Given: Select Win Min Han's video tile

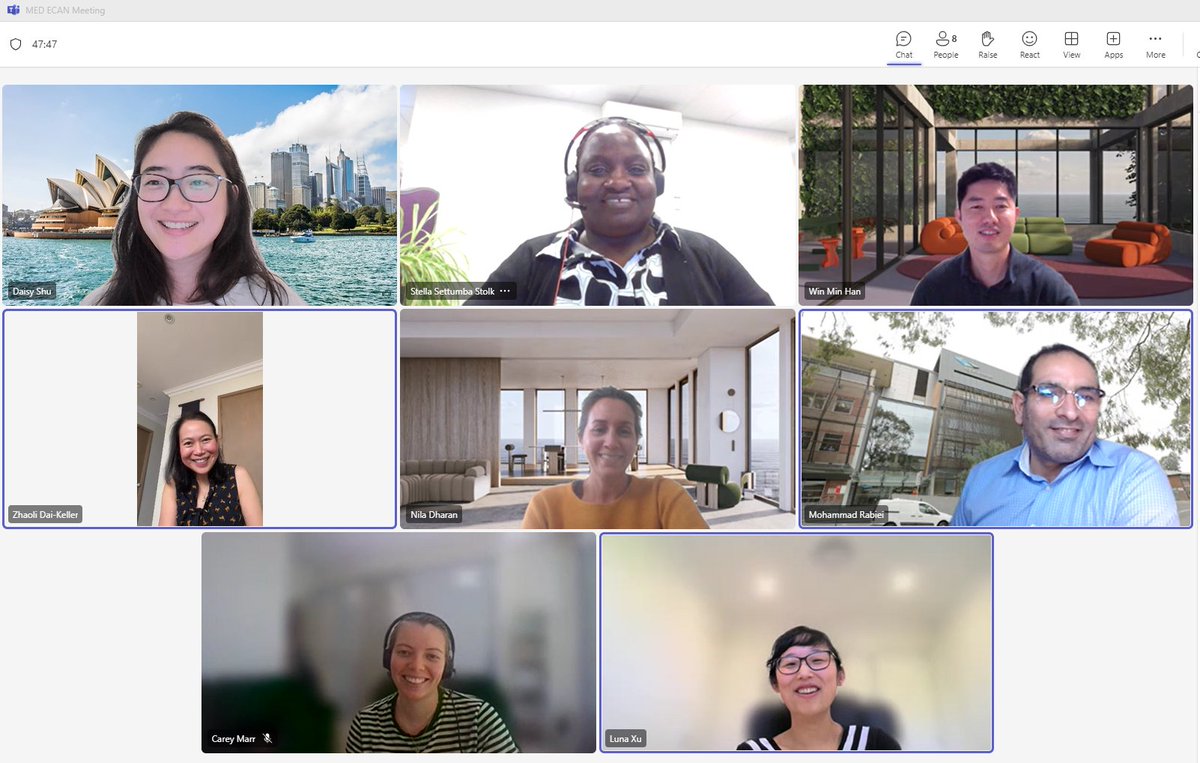Looking at the screenshot, I should point(996,195).
